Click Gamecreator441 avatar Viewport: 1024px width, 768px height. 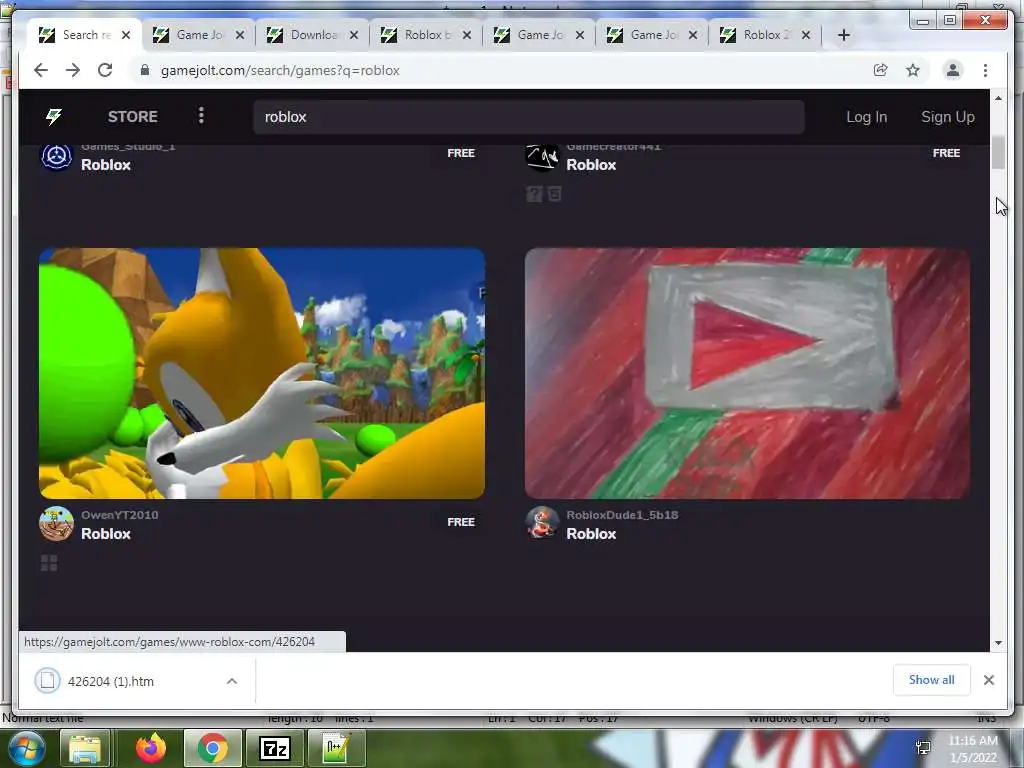tap(542, 157)
